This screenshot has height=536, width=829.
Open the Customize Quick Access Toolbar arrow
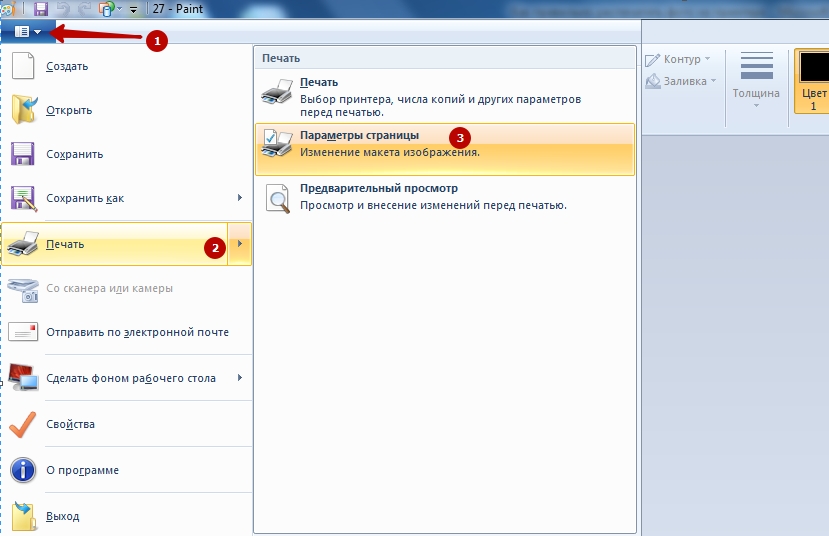click(133, 10)
